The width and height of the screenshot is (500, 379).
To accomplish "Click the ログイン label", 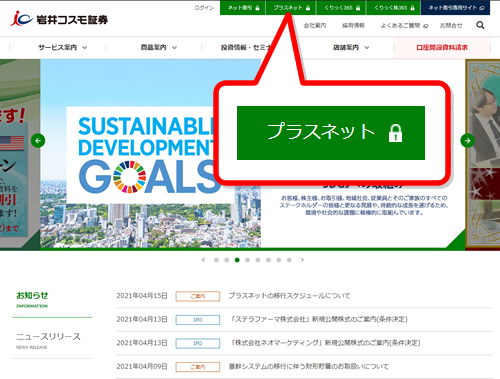I will [x=204, y=8].
